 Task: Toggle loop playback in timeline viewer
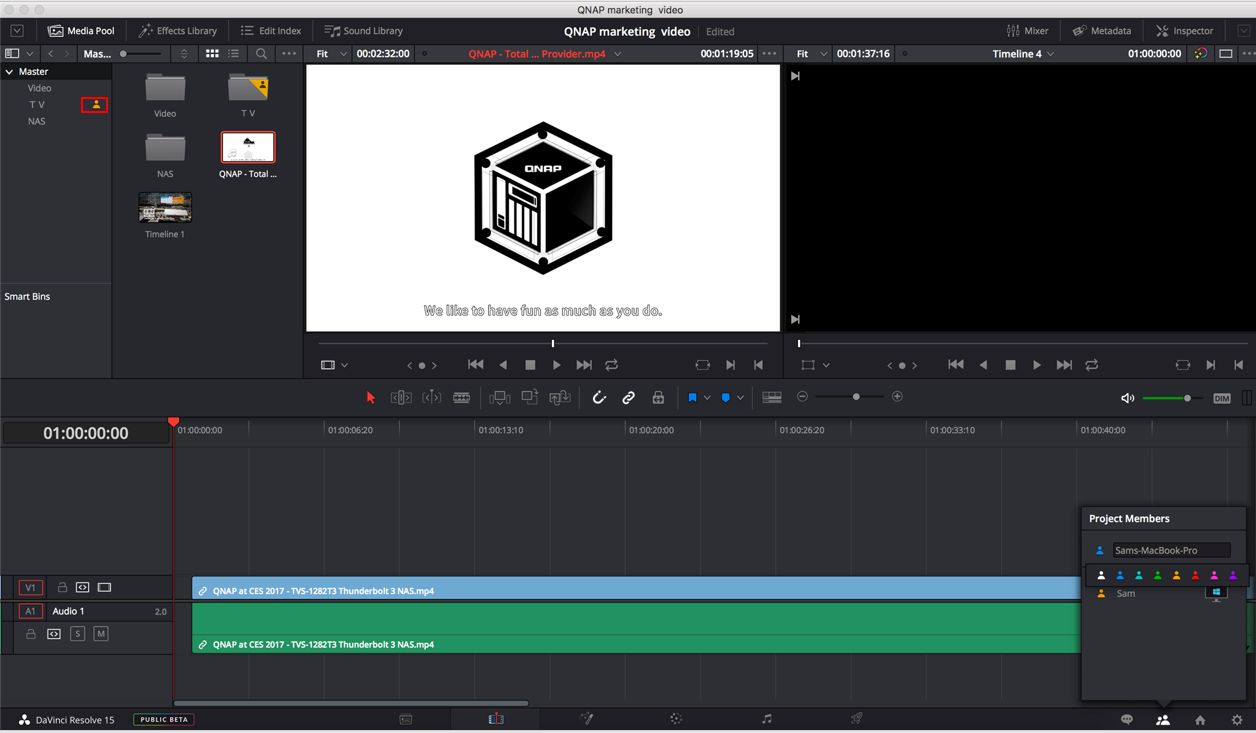point(1092,365)
